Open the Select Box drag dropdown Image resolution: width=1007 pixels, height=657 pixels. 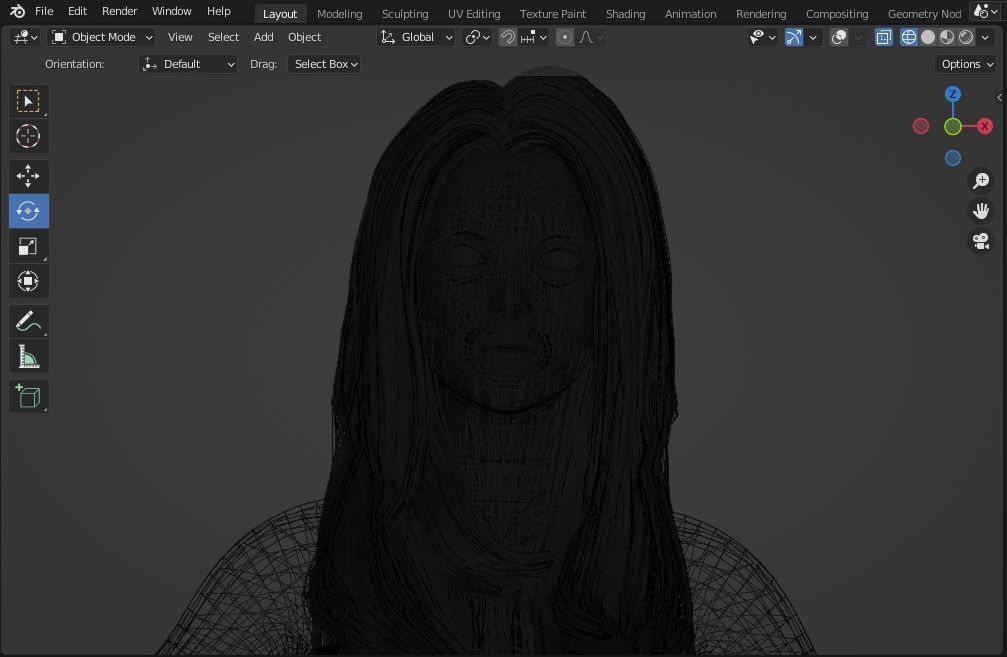point(324,64)
